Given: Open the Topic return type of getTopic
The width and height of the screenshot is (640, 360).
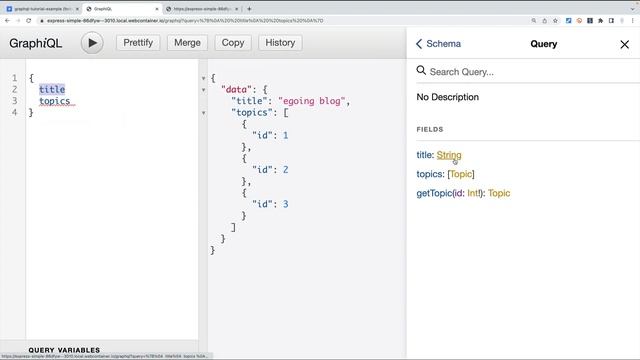Looking at the screenshot, I should (x=499, y=193).
